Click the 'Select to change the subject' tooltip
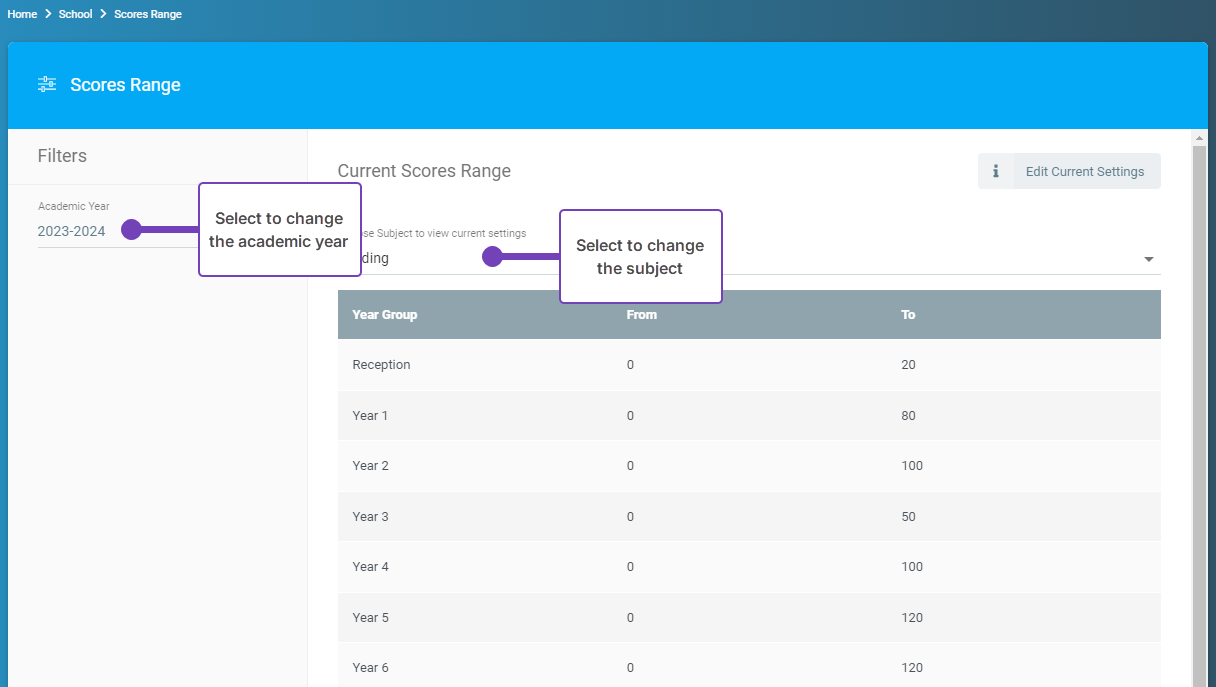 coord(640,257)
